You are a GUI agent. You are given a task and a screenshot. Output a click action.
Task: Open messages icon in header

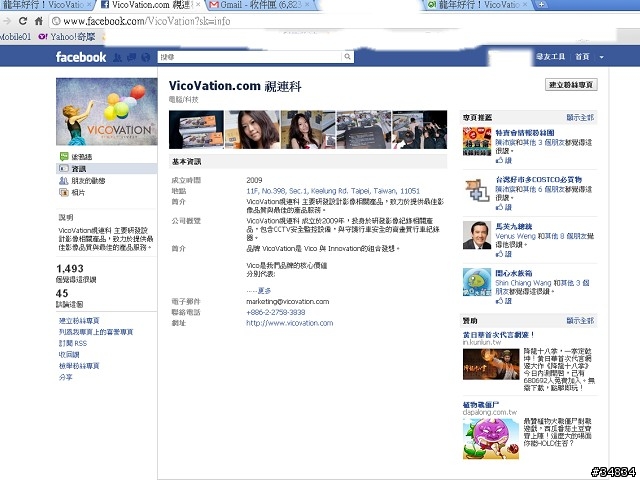[131, 58]
